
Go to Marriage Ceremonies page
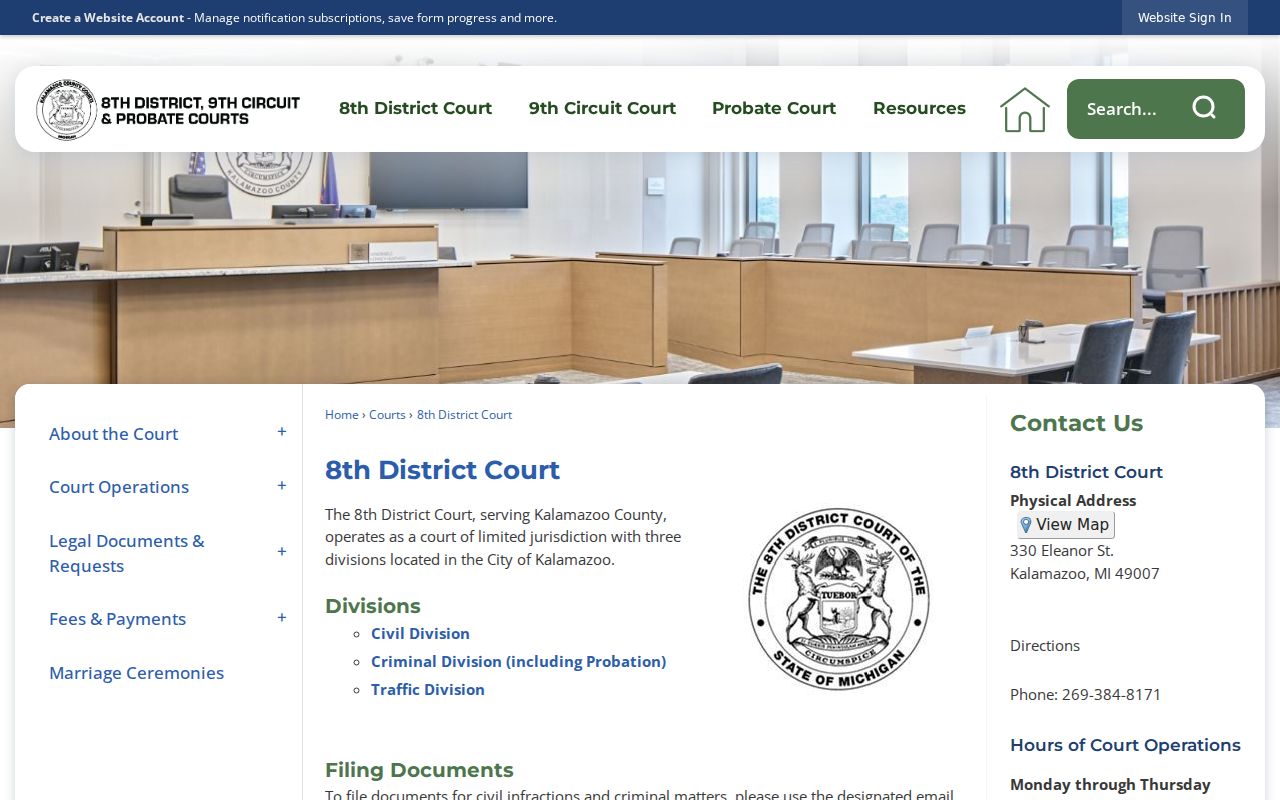[x=136, y=673]
